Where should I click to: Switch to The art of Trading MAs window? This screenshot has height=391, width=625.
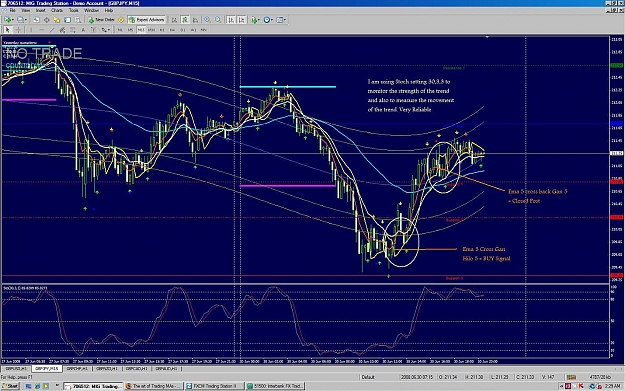pyautogui.click(x=153, y=386)
